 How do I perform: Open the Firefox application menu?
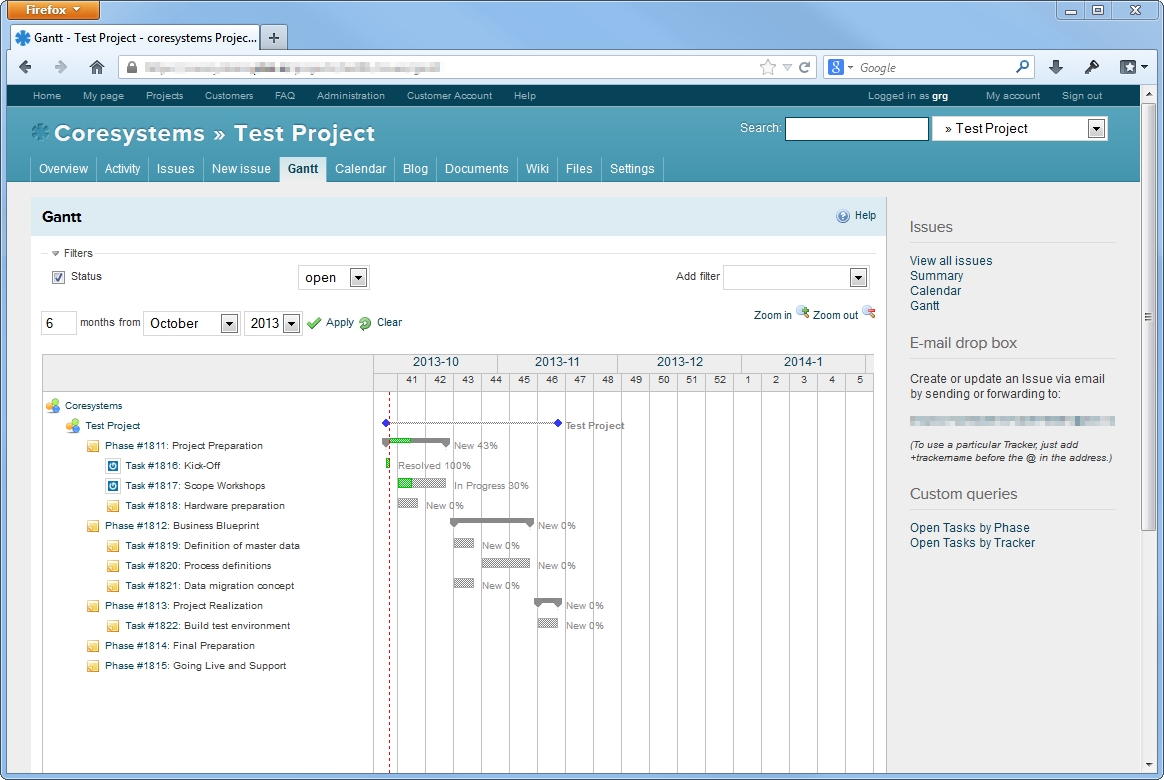[x=53, y=10]
